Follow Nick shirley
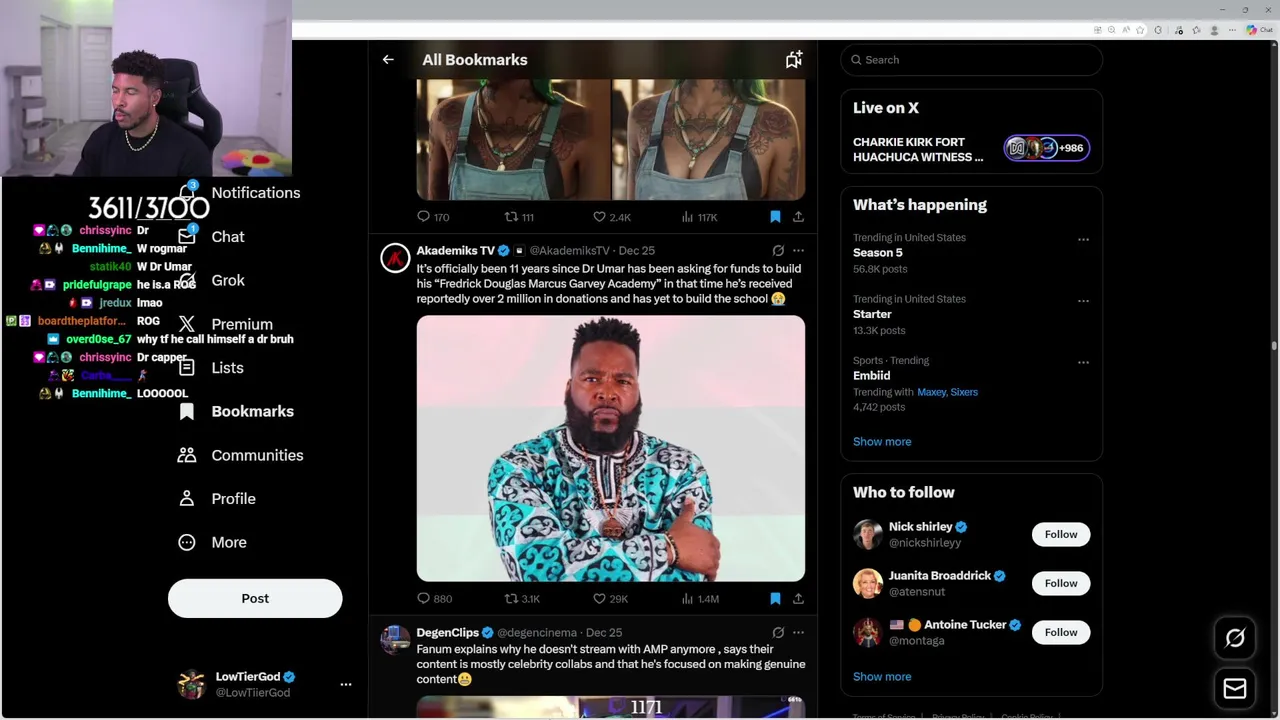The image size is (1280, 720). tap(1061, 534)
